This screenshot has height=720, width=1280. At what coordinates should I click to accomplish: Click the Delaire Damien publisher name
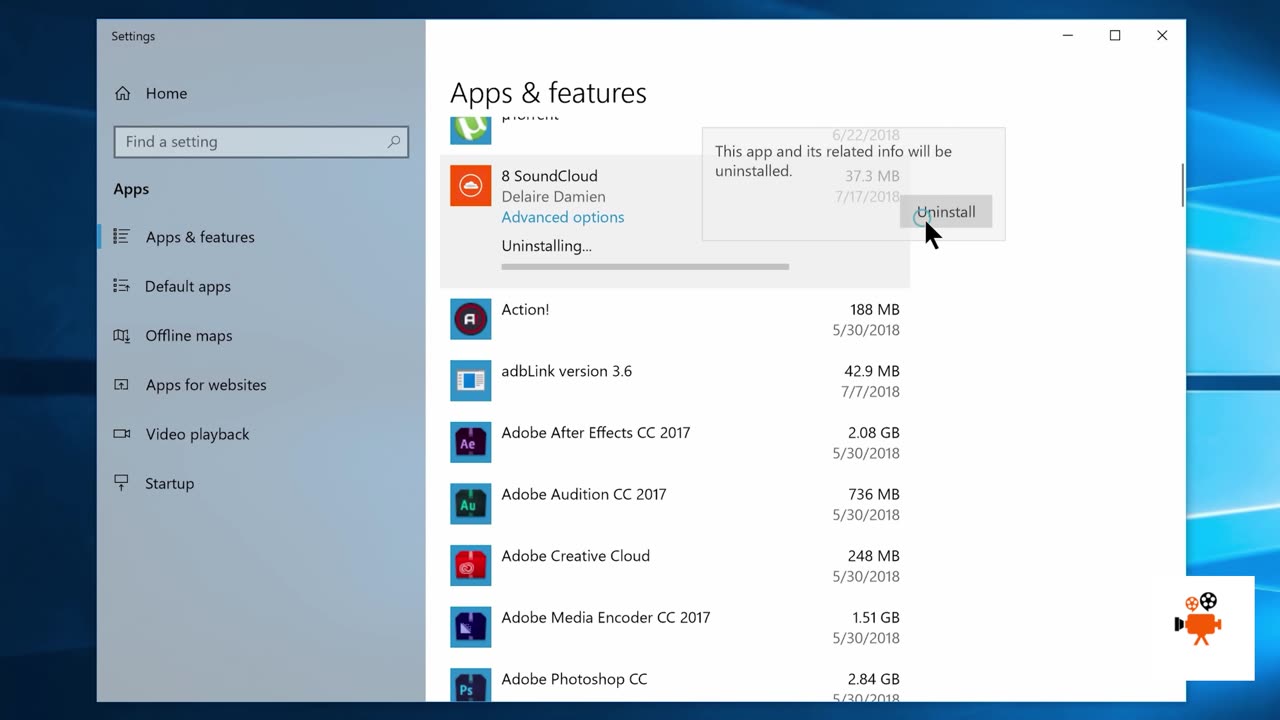[x=553, y=197]
